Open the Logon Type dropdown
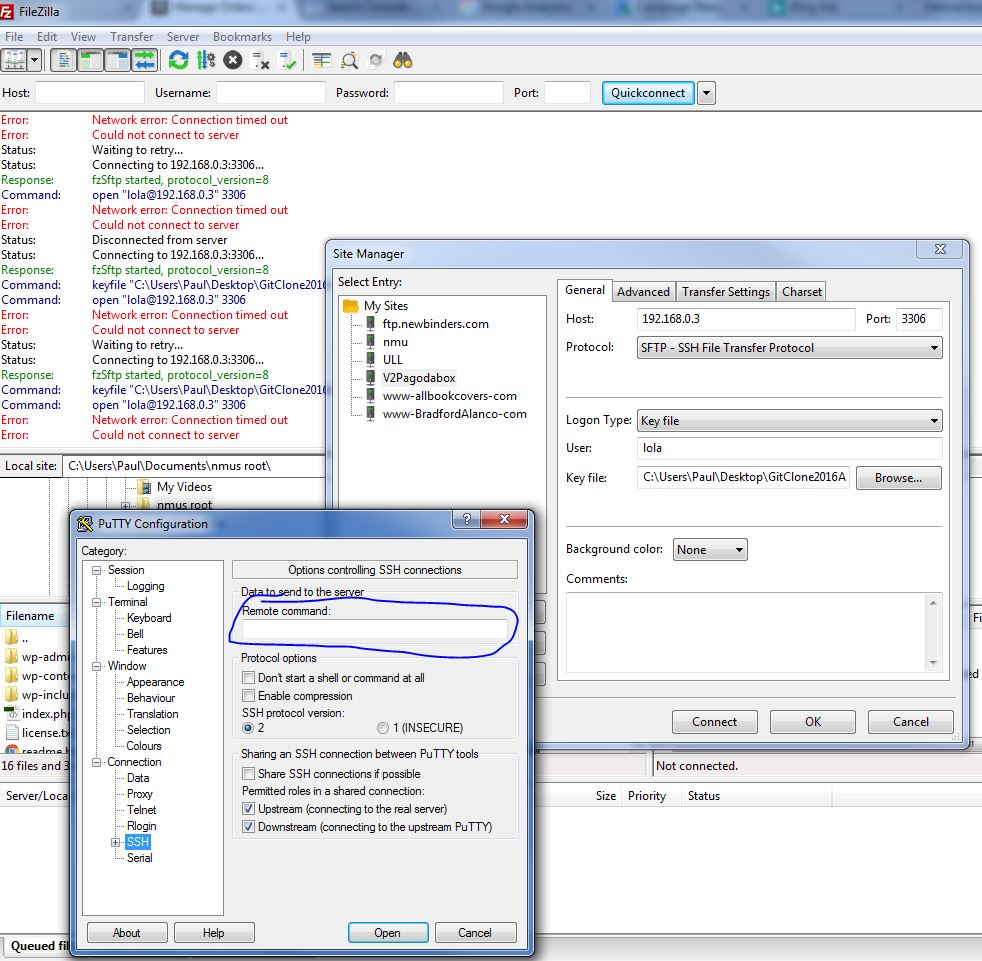The height and width of the screenshot is (961, 982). [789, 421]
